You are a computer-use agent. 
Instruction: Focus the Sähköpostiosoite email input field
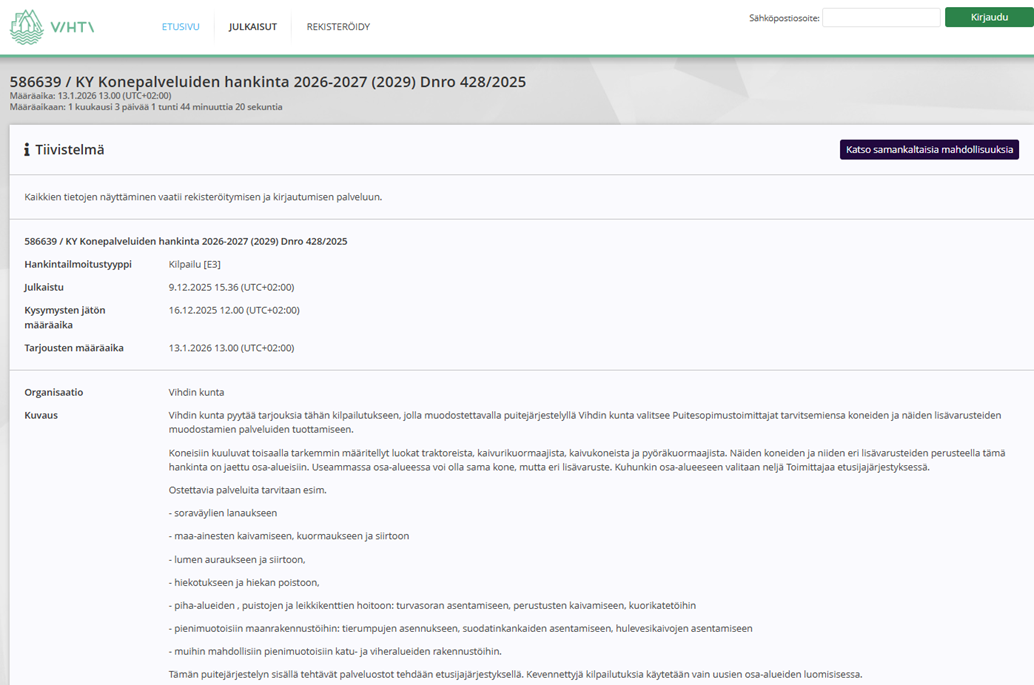(880, 18)
